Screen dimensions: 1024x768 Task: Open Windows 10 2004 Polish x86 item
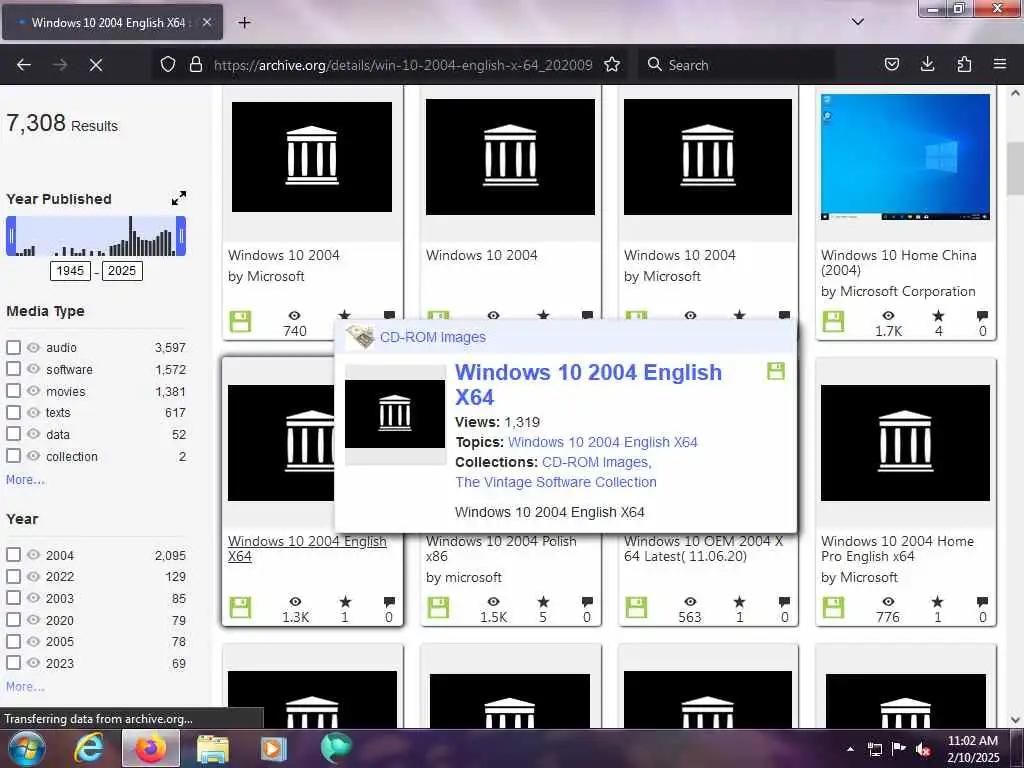coord(501,549)
